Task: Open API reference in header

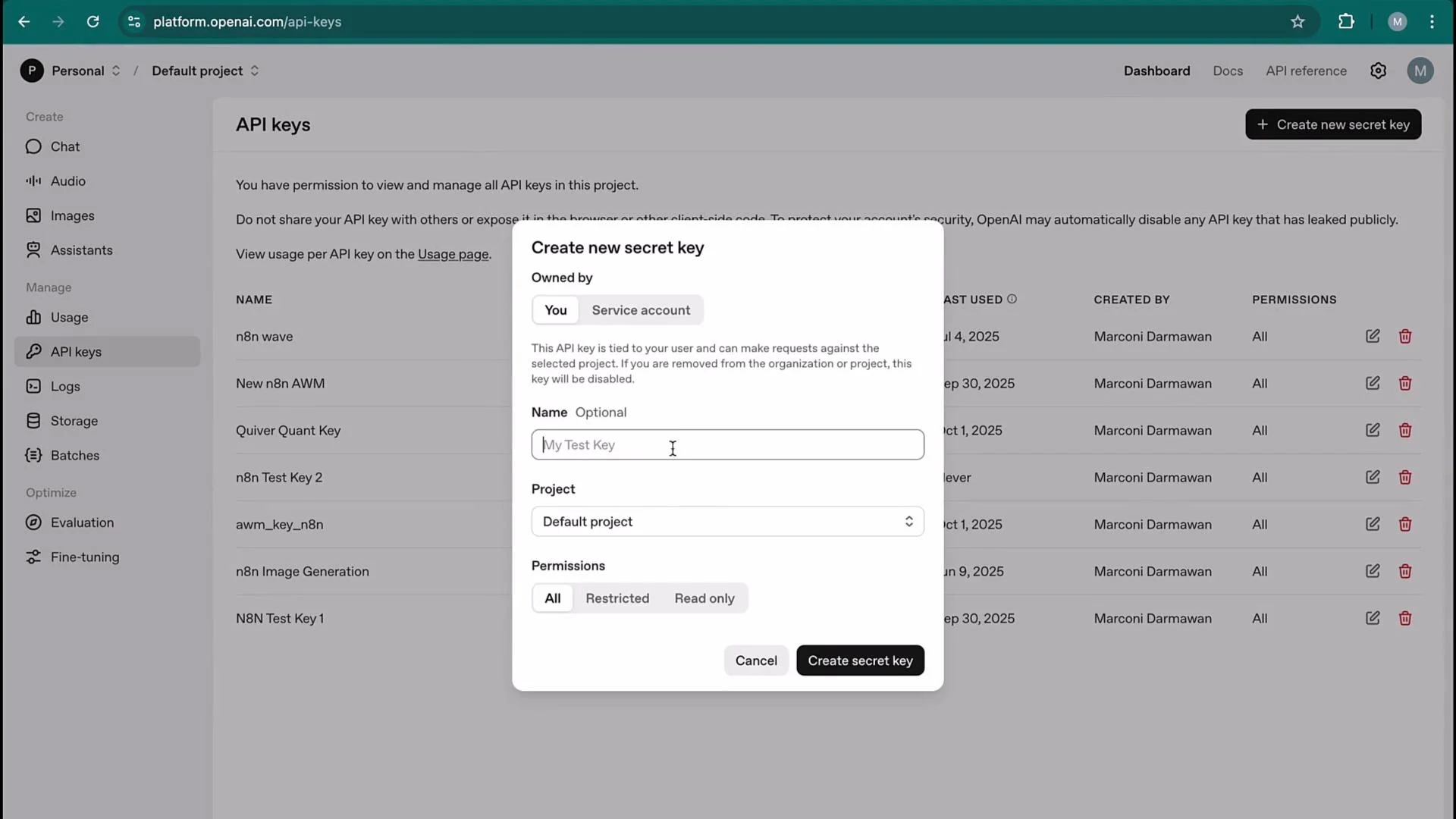Action: click(x=1306, y=71)
